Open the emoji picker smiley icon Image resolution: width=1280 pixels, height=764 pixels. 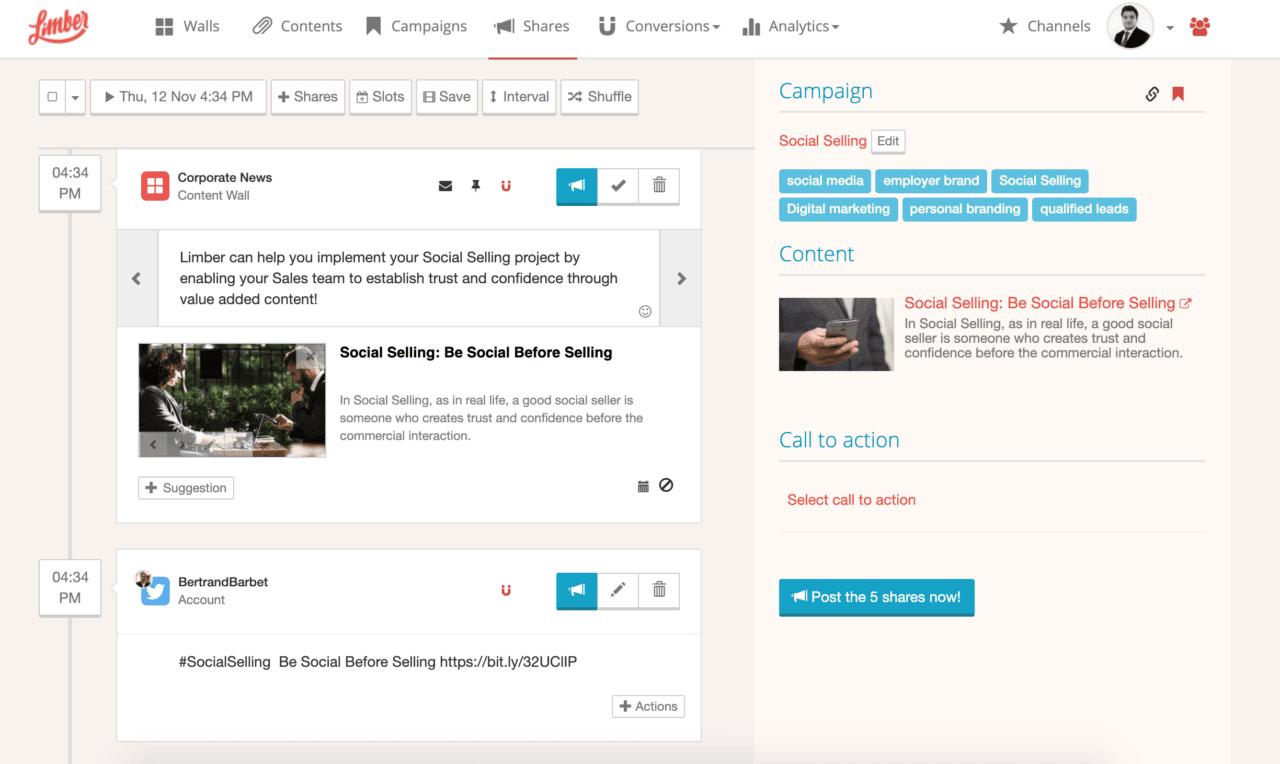point(645,311)
